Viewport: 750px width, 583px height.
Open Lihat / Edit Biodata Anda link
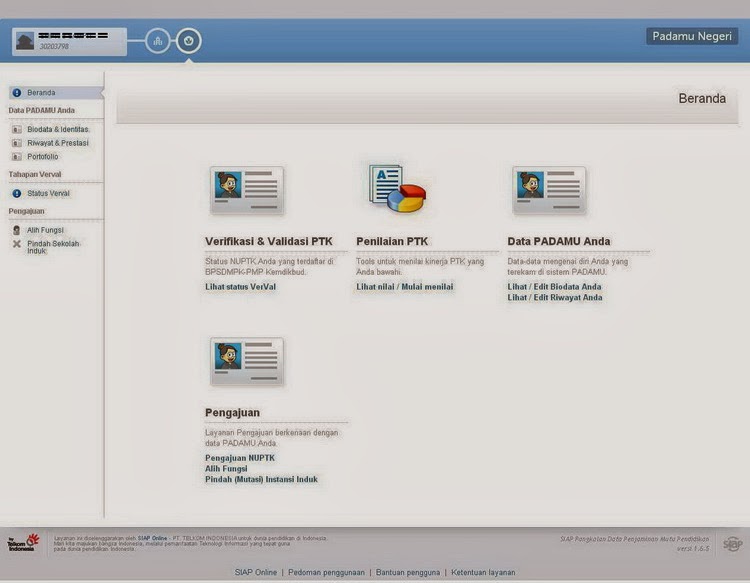[554, 287]
